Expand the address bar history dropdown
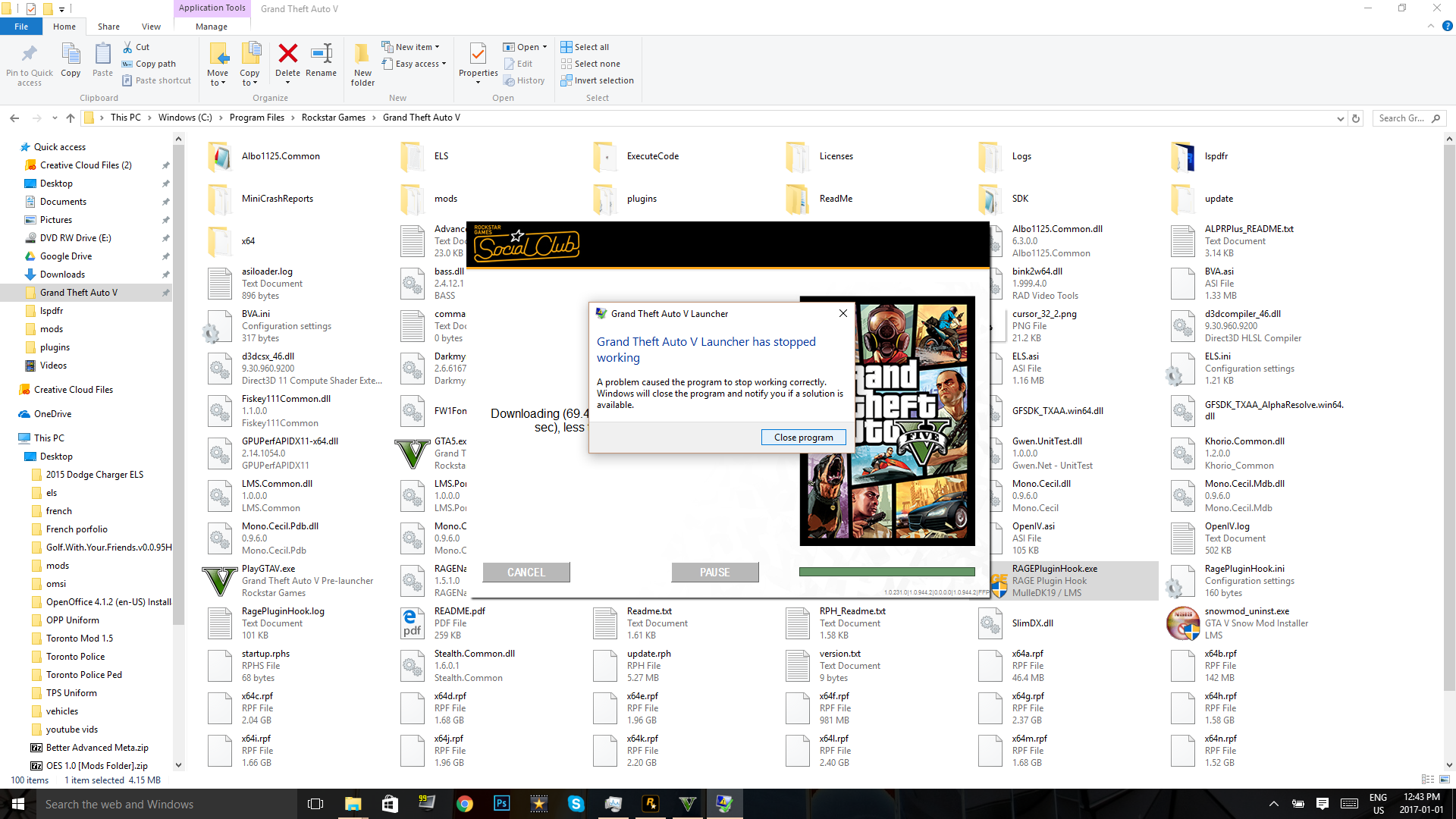 point(1341,118)
